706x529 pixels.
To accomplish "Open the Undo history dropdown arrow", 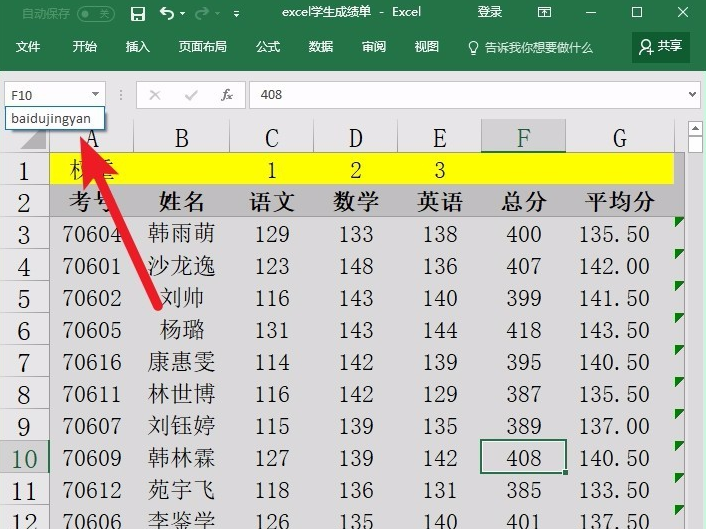I will pyautogui.click(x=182, y=14).
